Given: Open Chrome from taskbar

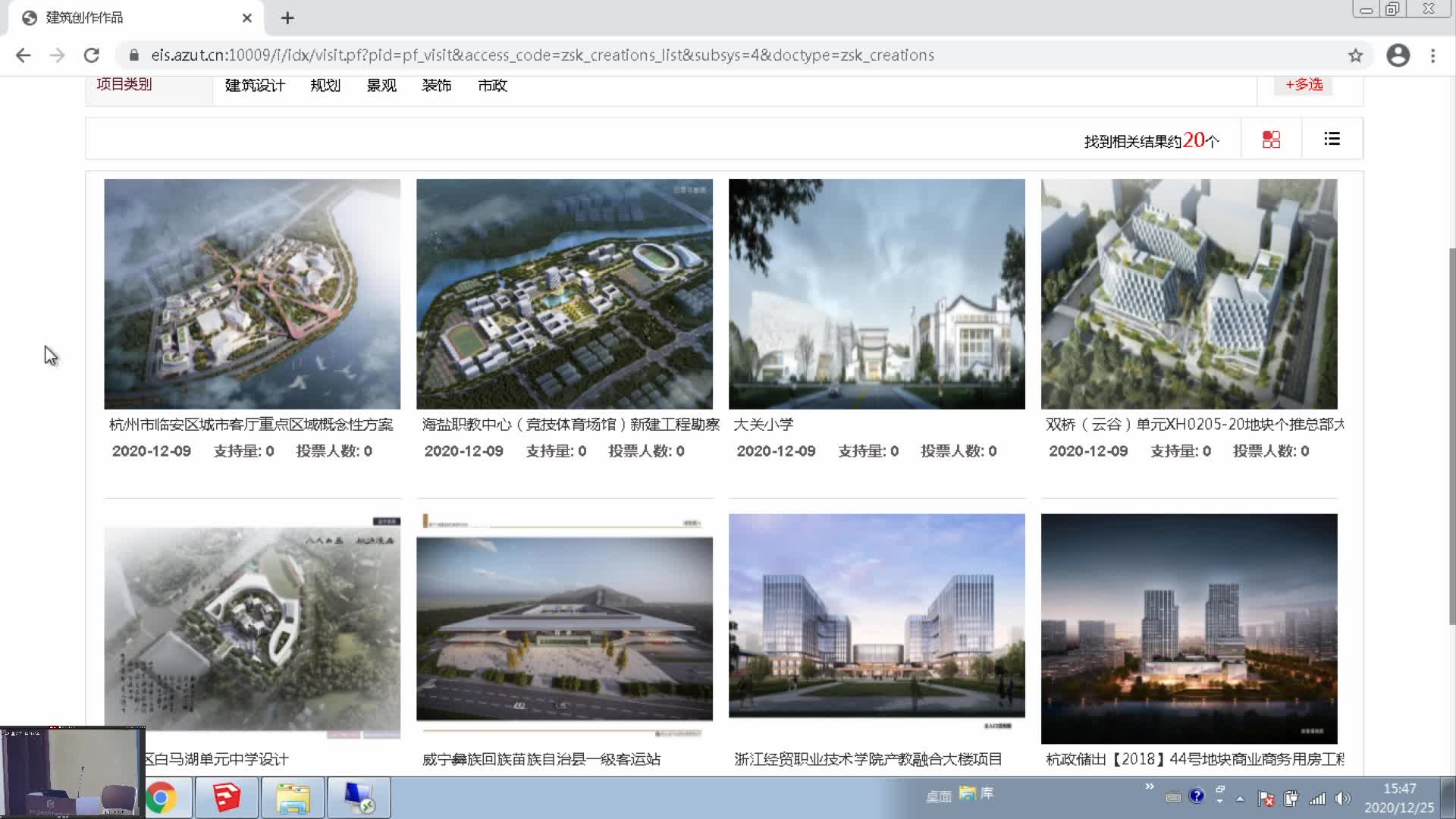Looking at the screenshot, I should coord(161,798).
